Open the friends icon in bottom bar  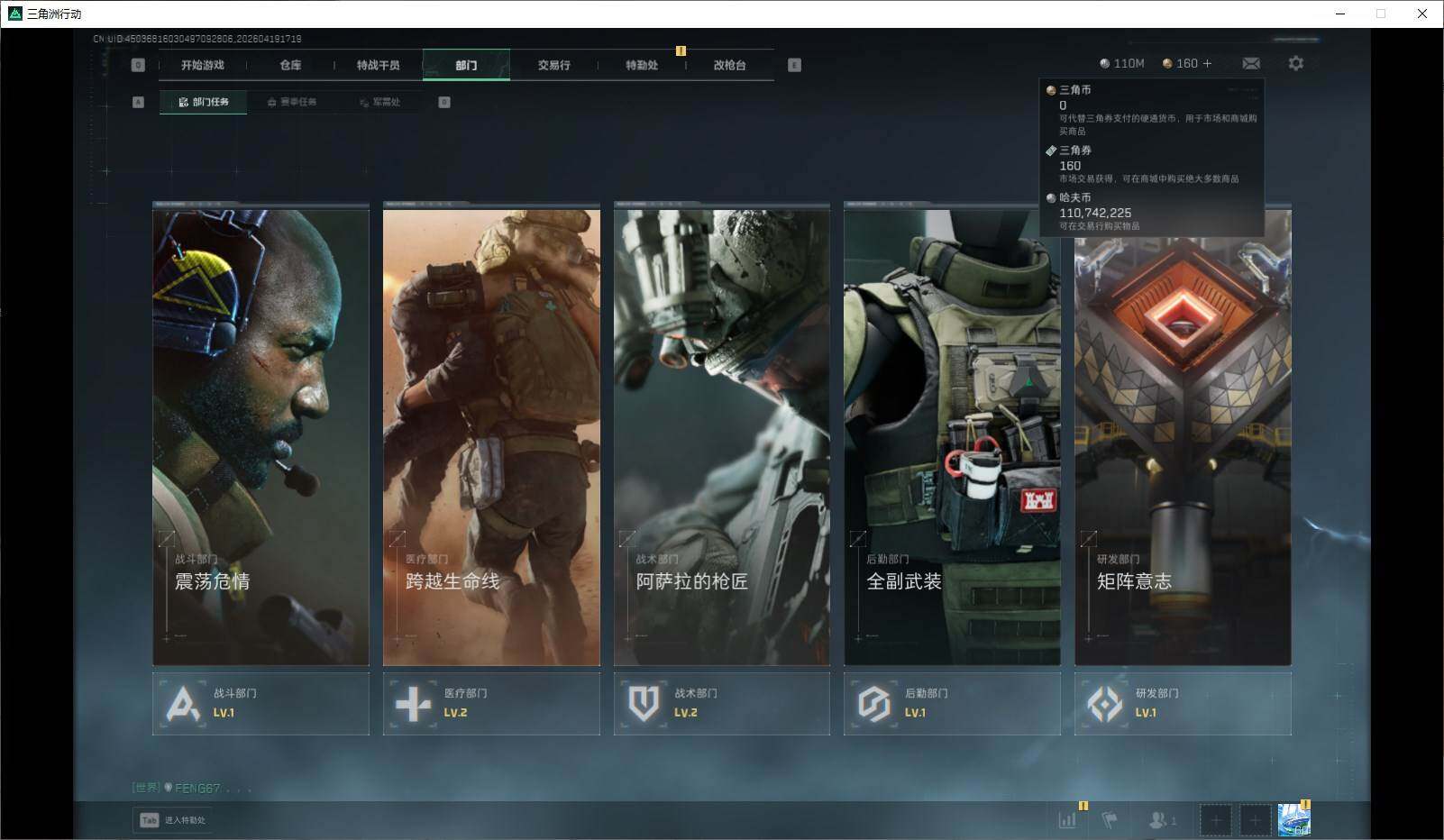[1161, 820]
